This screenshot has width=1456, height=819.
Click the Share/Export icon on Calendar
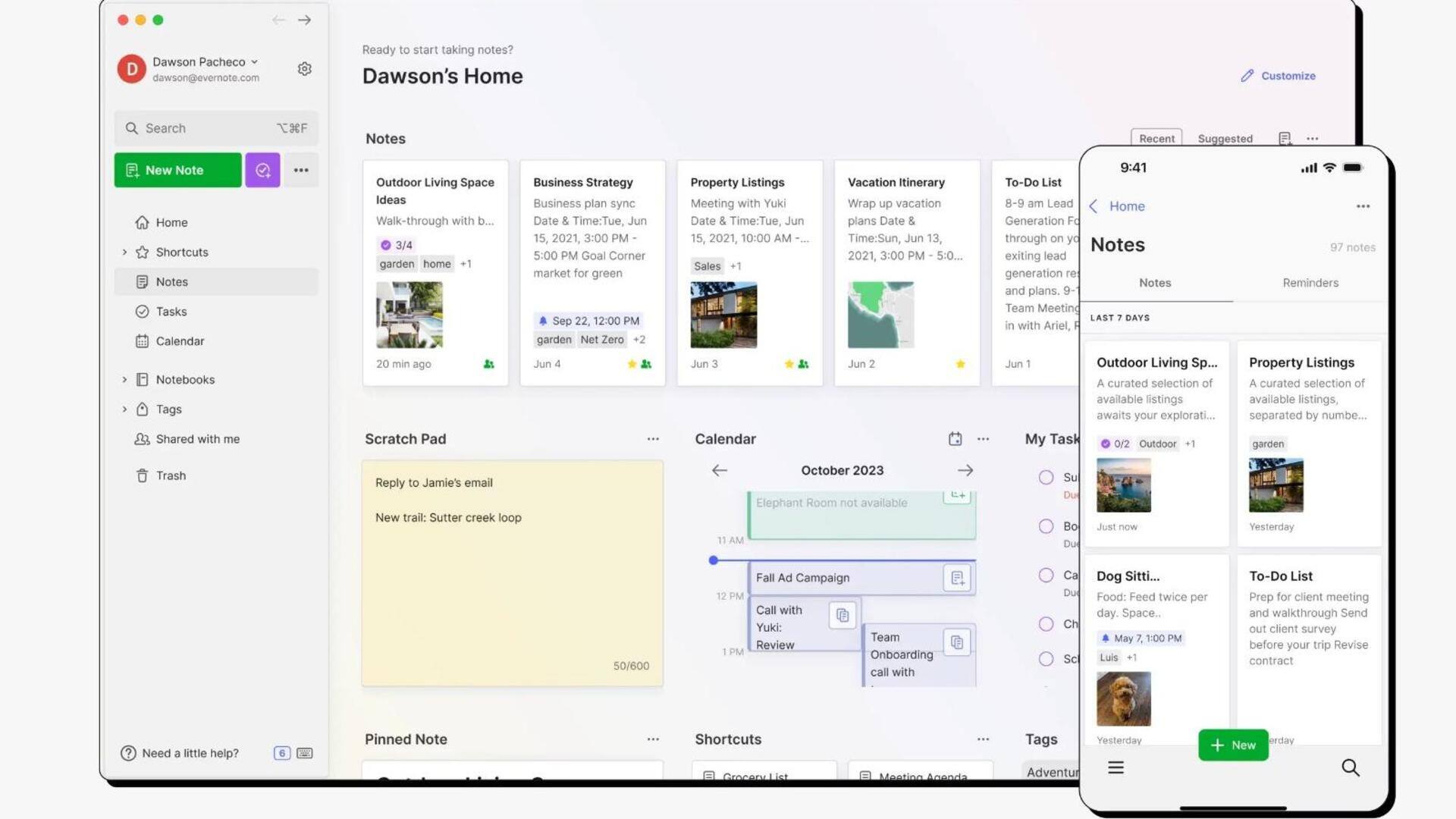pyautogui.click(x=953, y=438)
